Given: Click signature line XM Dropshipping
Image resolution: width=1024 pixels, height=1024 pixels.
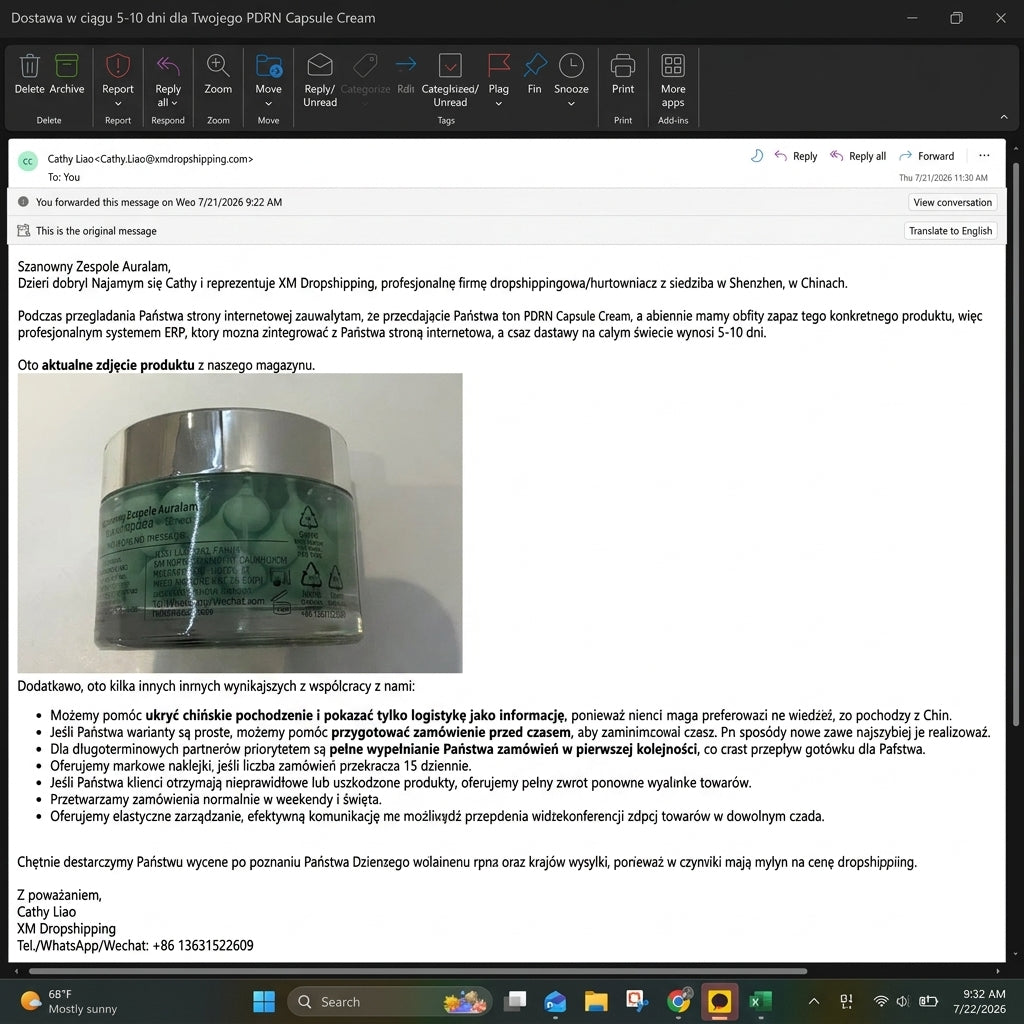Looking at the screenshot, I should pyautogui.click(x=67, y=929).
